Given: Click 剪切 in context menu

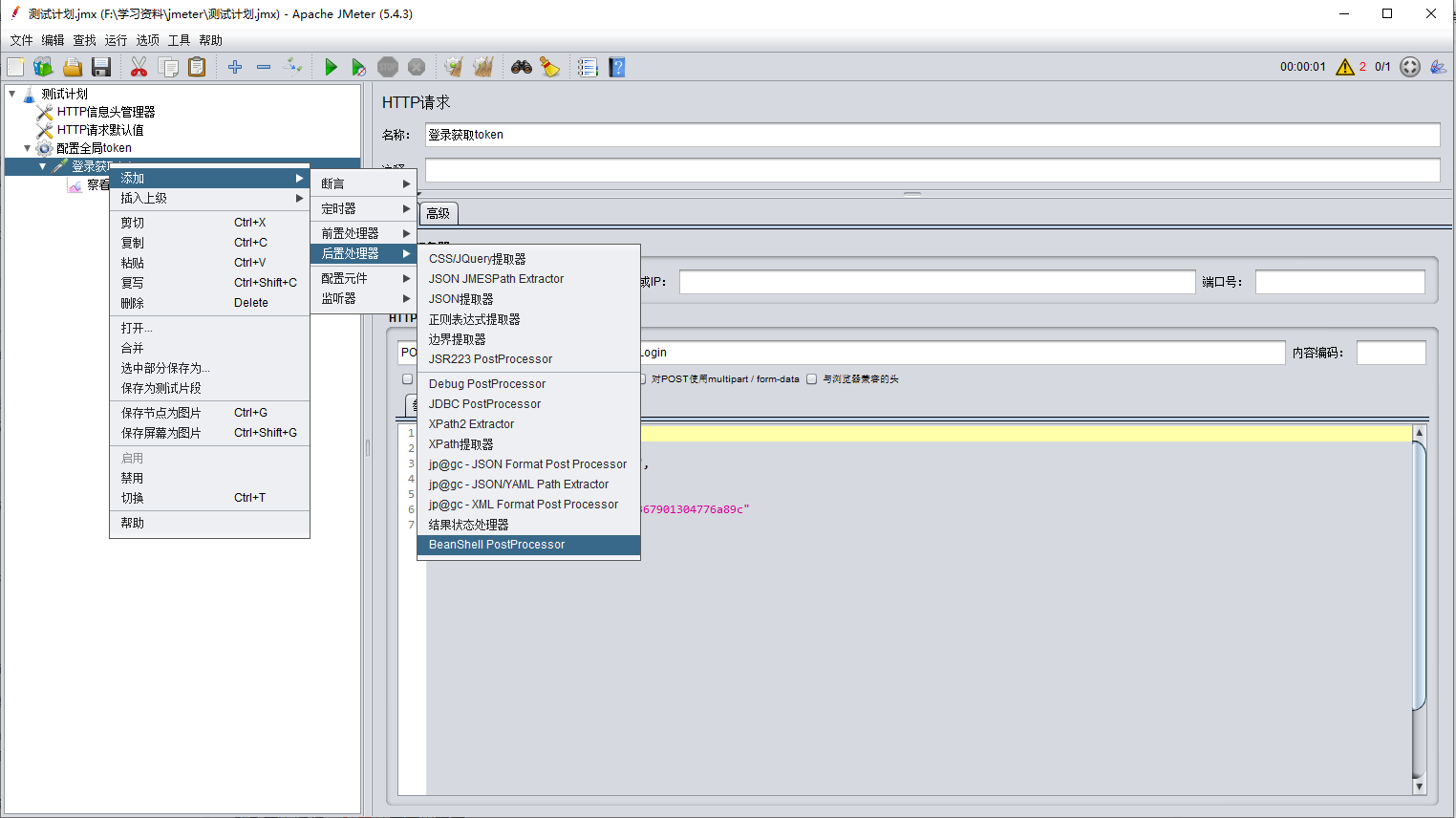Looking at the screenshot, I should [210, 223].
